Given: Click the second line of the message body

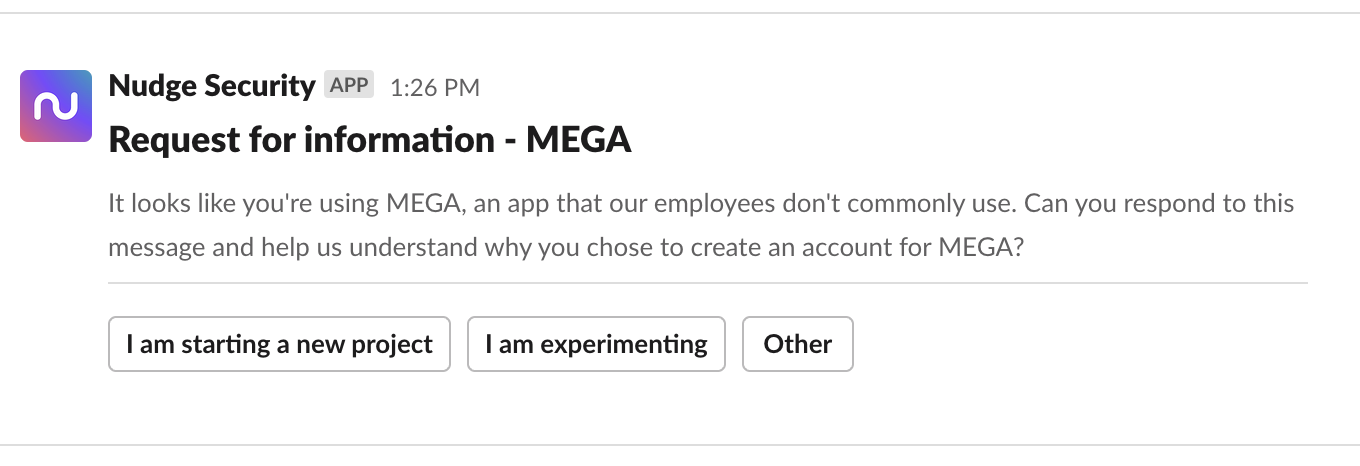Looking at the screenshot, I should tap(565, 247).
